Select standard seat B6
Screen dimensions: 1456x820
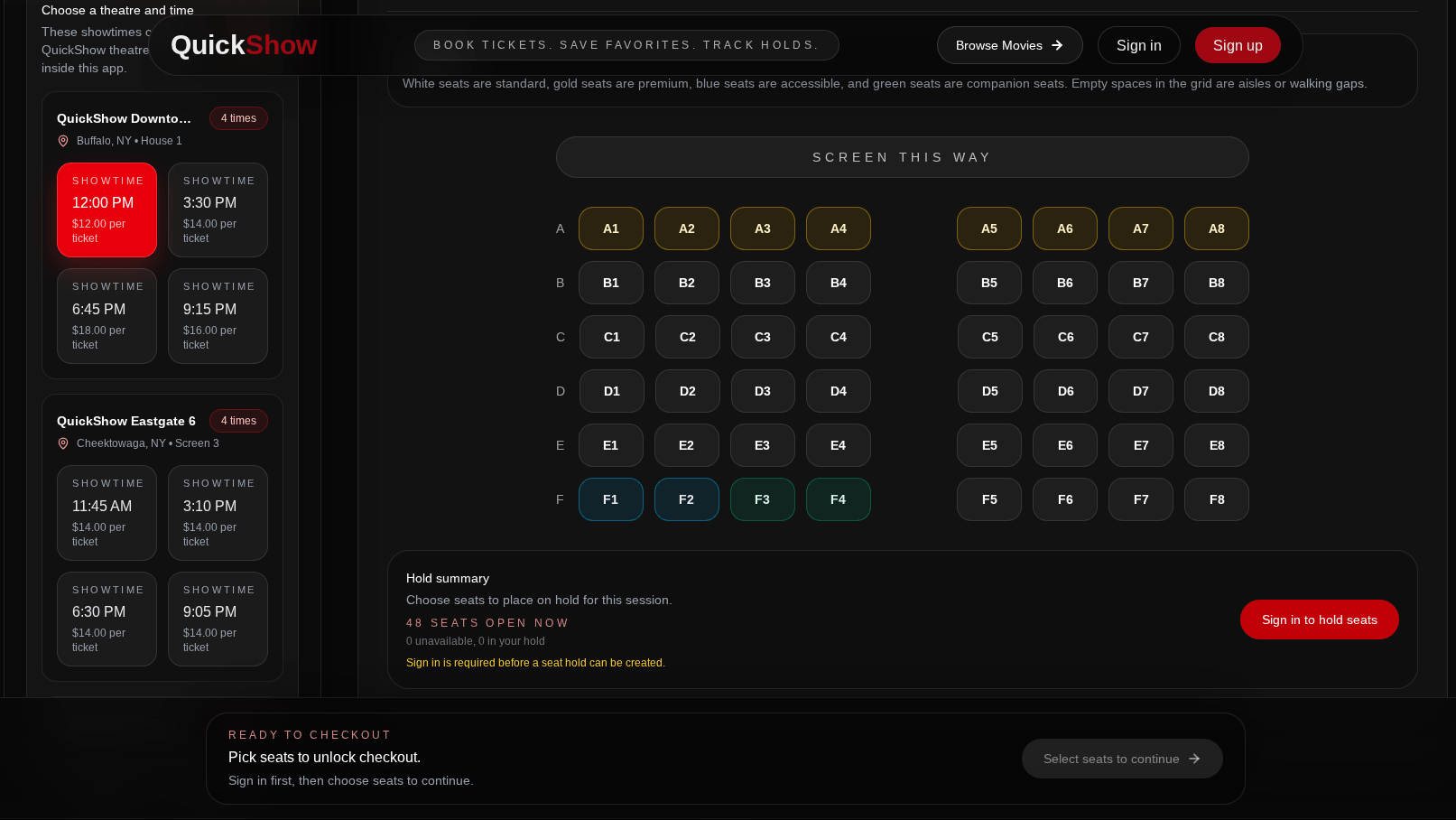1065,283
